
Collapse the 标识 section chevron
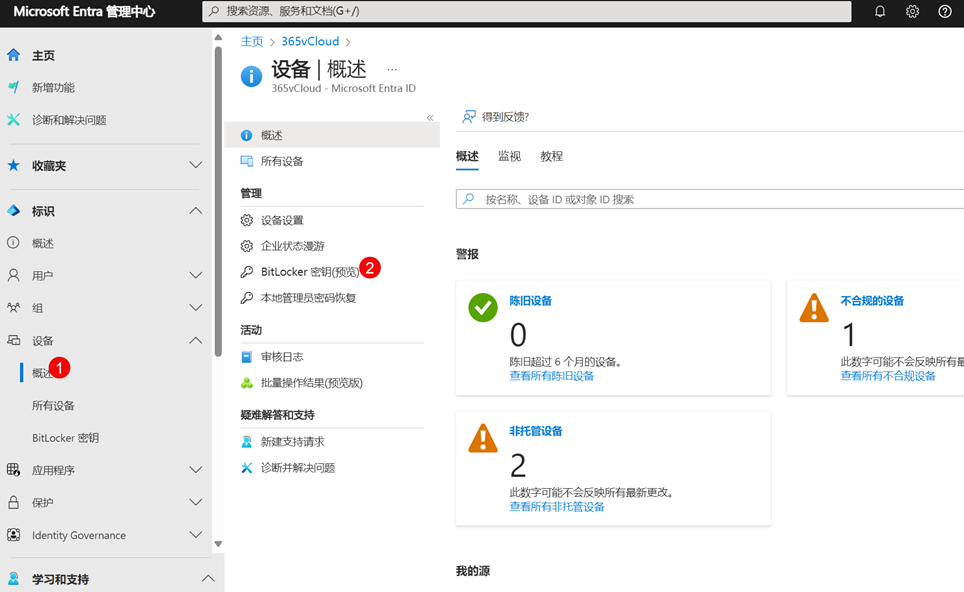click(x=196, y=211)
